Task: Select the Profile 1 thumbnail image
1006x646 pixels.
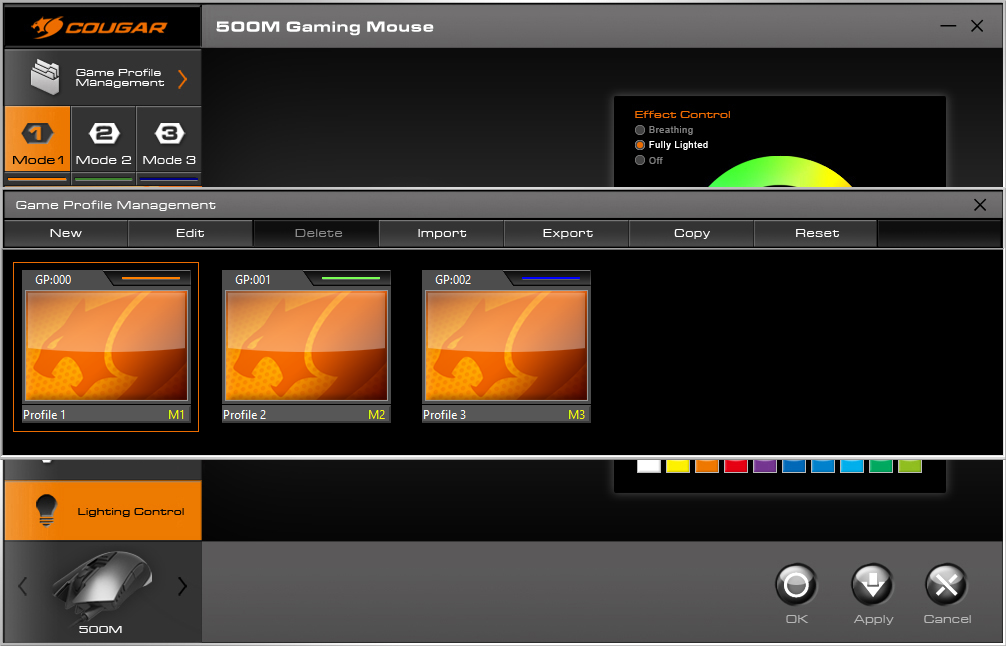Action: point(107,345)
